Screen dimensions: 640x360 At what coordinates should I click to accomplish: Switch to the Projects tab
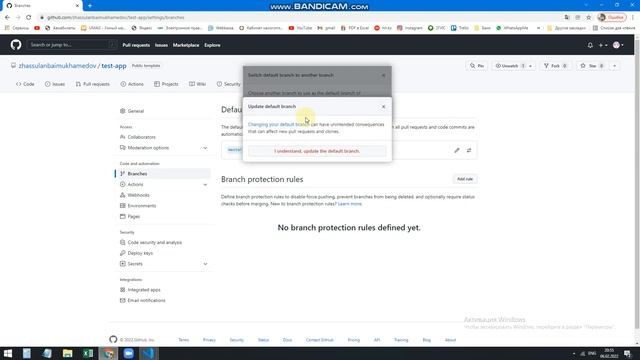click(166, 84)
